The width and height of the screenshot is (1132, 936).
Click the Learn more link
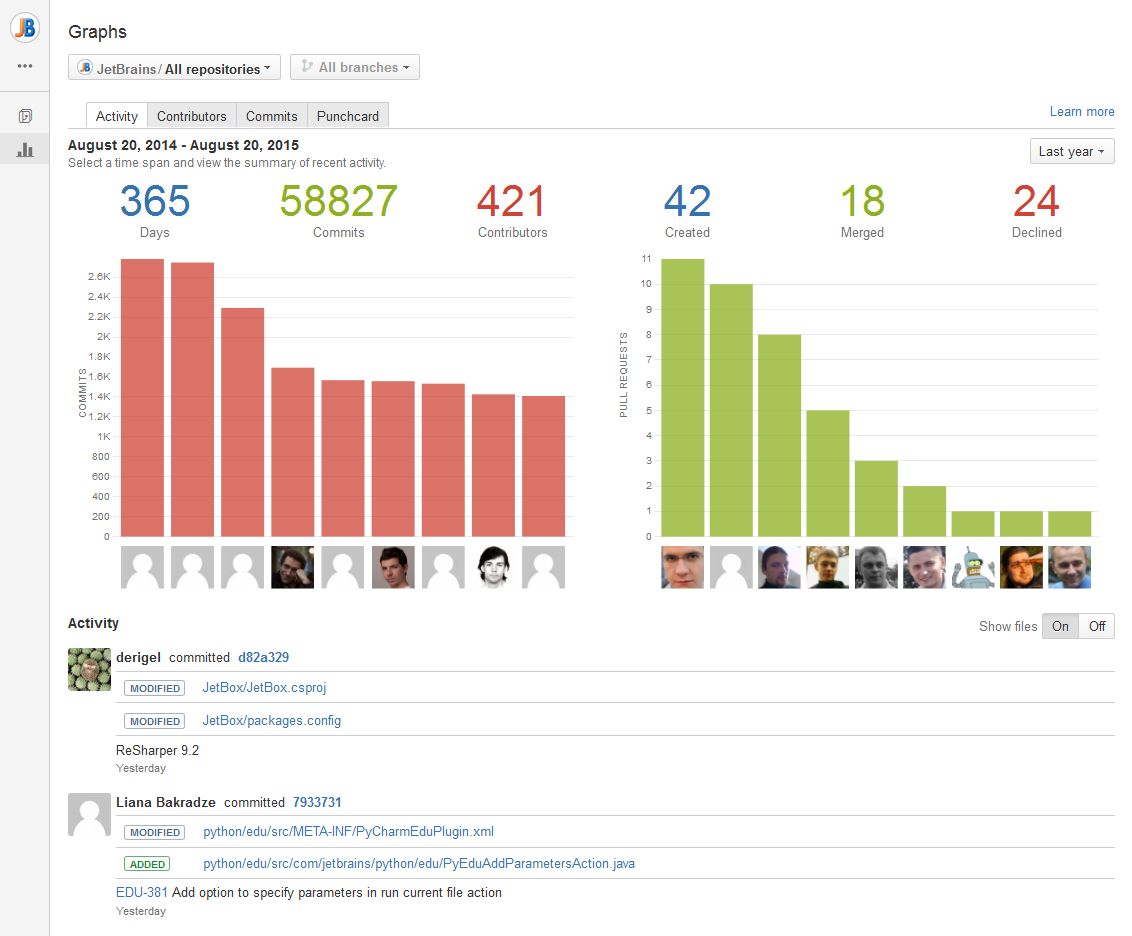(1082, 112)
